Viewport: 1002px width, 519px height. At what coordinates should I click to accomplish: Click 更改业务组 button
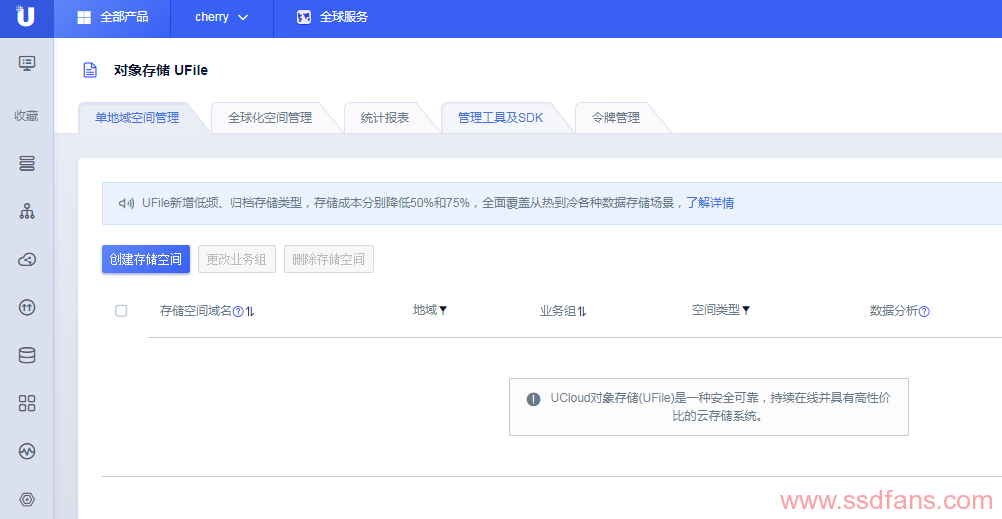[236, 260]
